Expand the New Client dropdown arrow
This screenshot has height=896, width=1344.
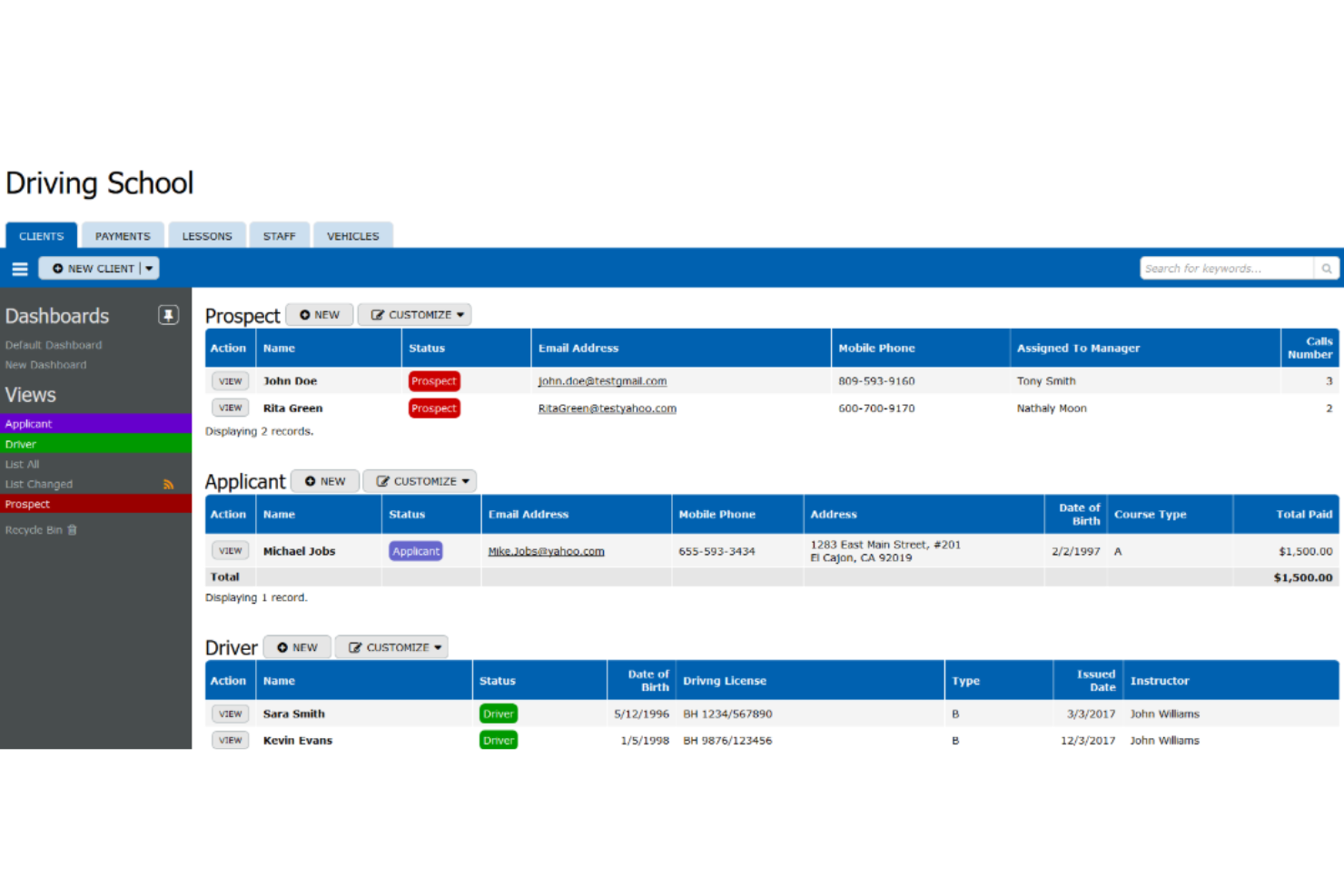click(149, 268)
